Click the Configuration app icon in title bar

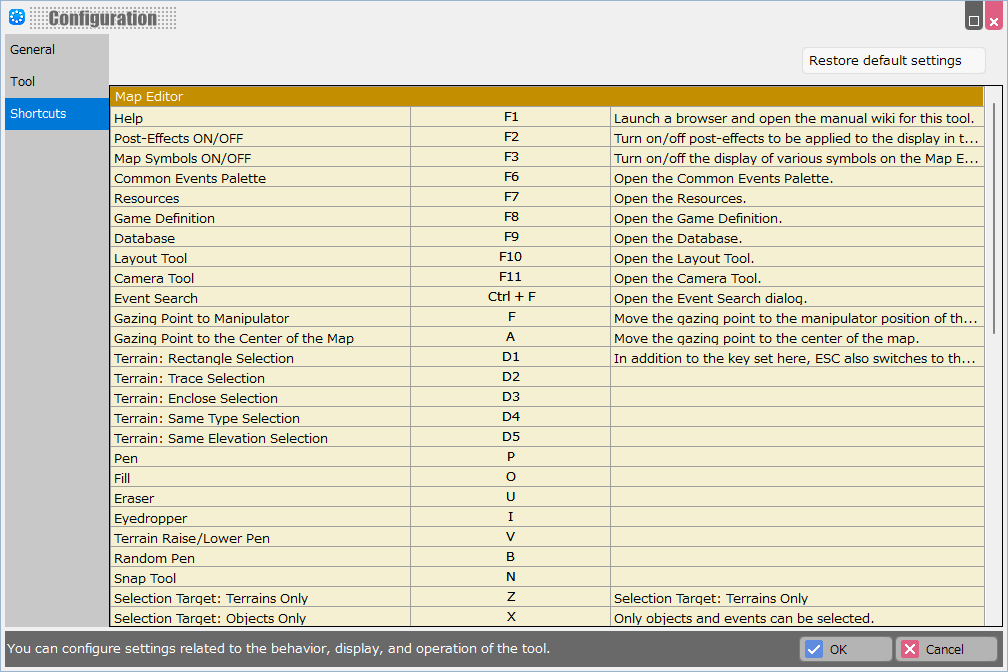click(16, 17)
